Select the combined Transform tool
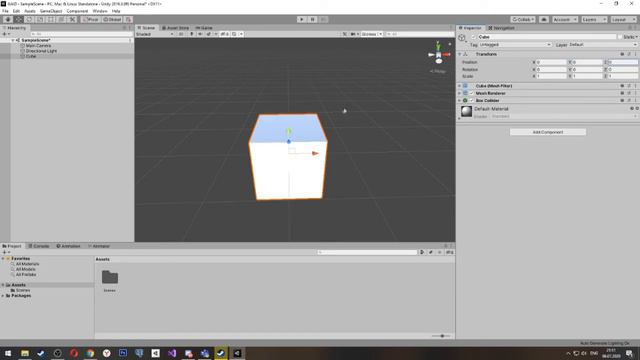Image resolution: width=640 pixels, height=360 pixels. [x=61, y=19]
